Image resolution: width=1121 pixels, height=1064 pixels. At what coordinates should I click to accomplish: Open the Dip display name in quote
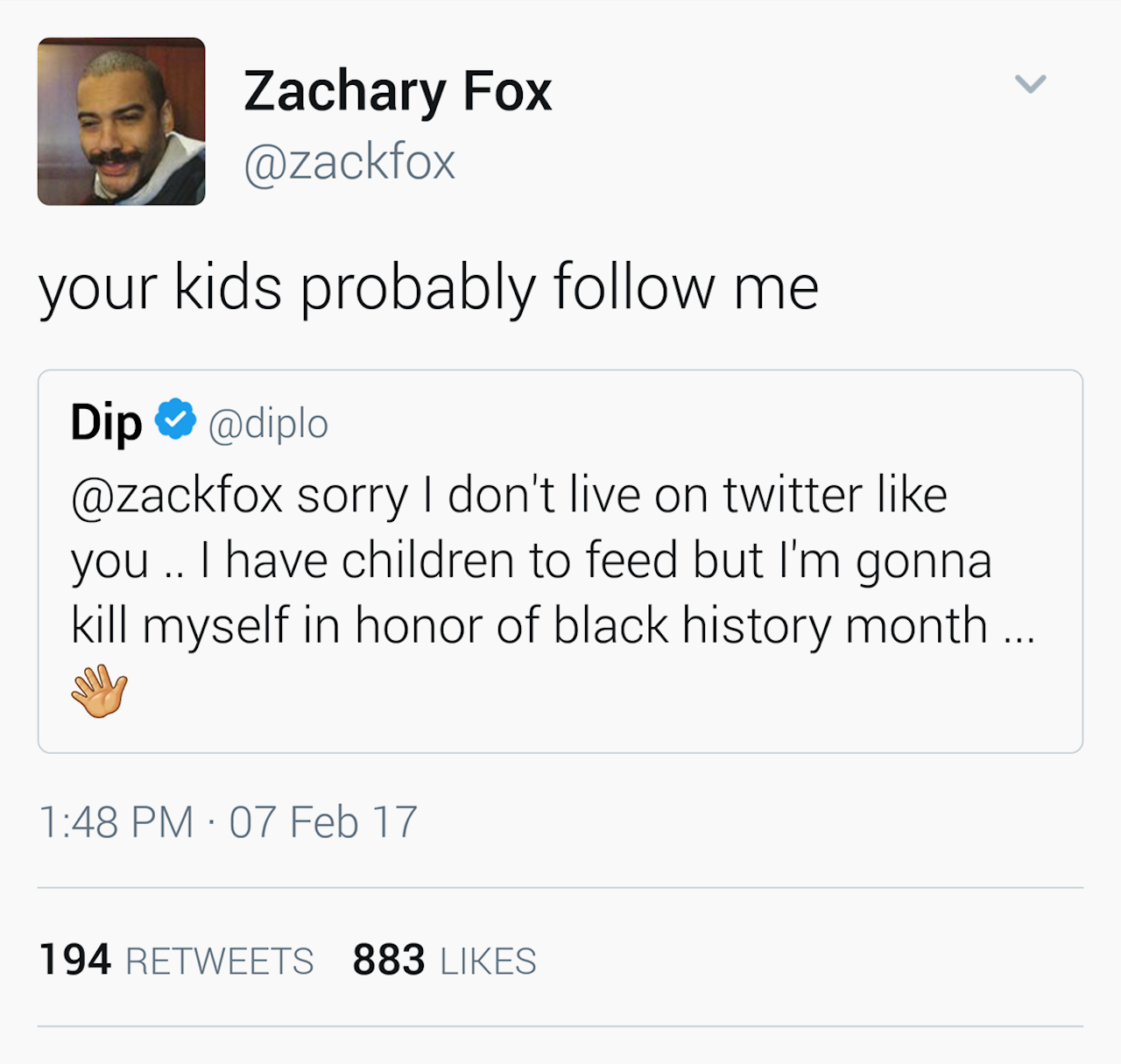click(x=106, y=423)
